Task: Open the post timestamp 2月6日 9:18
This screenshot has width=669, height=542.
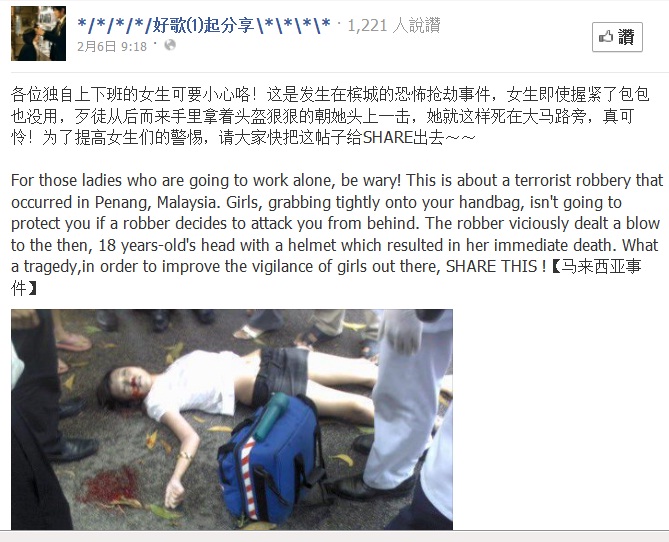Action: pyautogui.click(x=112, y=46)
